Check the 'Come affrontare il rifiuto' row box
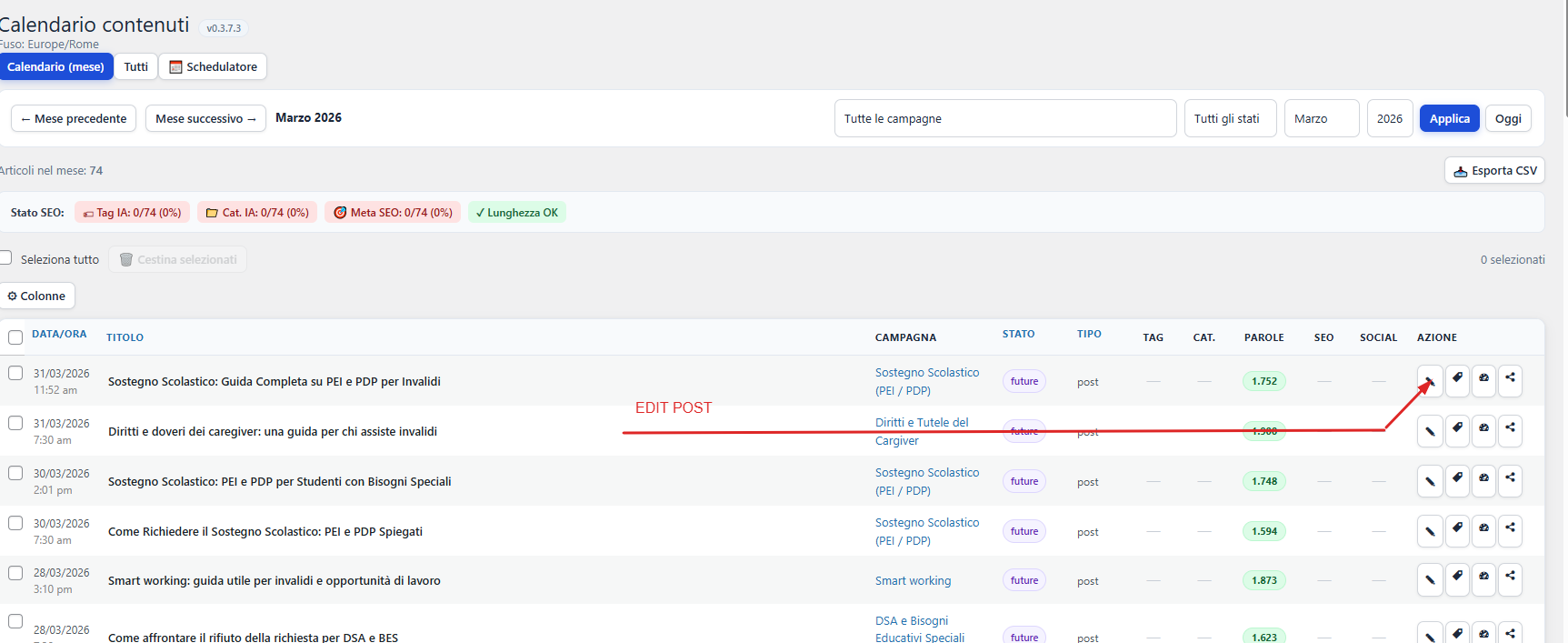The width and height of the screenshot is (1568, 643). point(15,621)
